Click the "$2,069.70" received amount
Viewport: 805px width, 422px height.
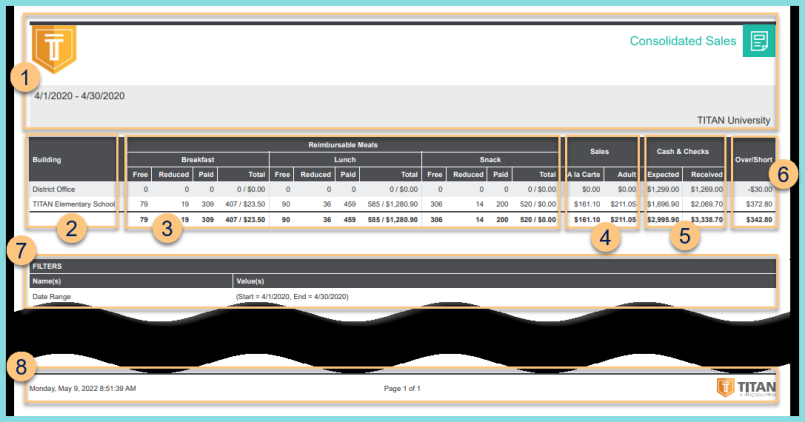pos(707,204)
